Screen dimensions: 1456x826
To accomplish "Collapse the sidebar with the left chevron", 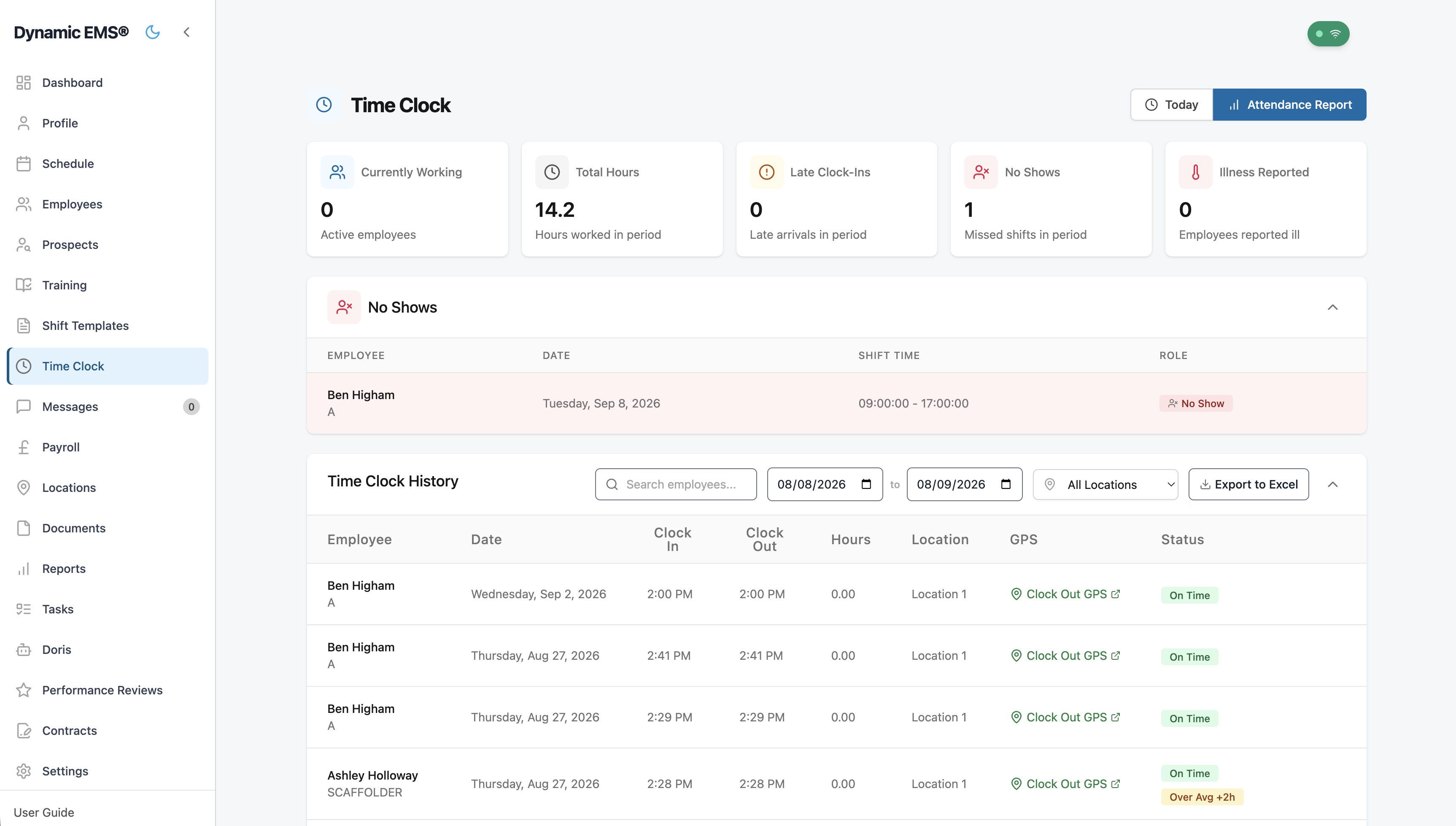I will click(186, 32).
